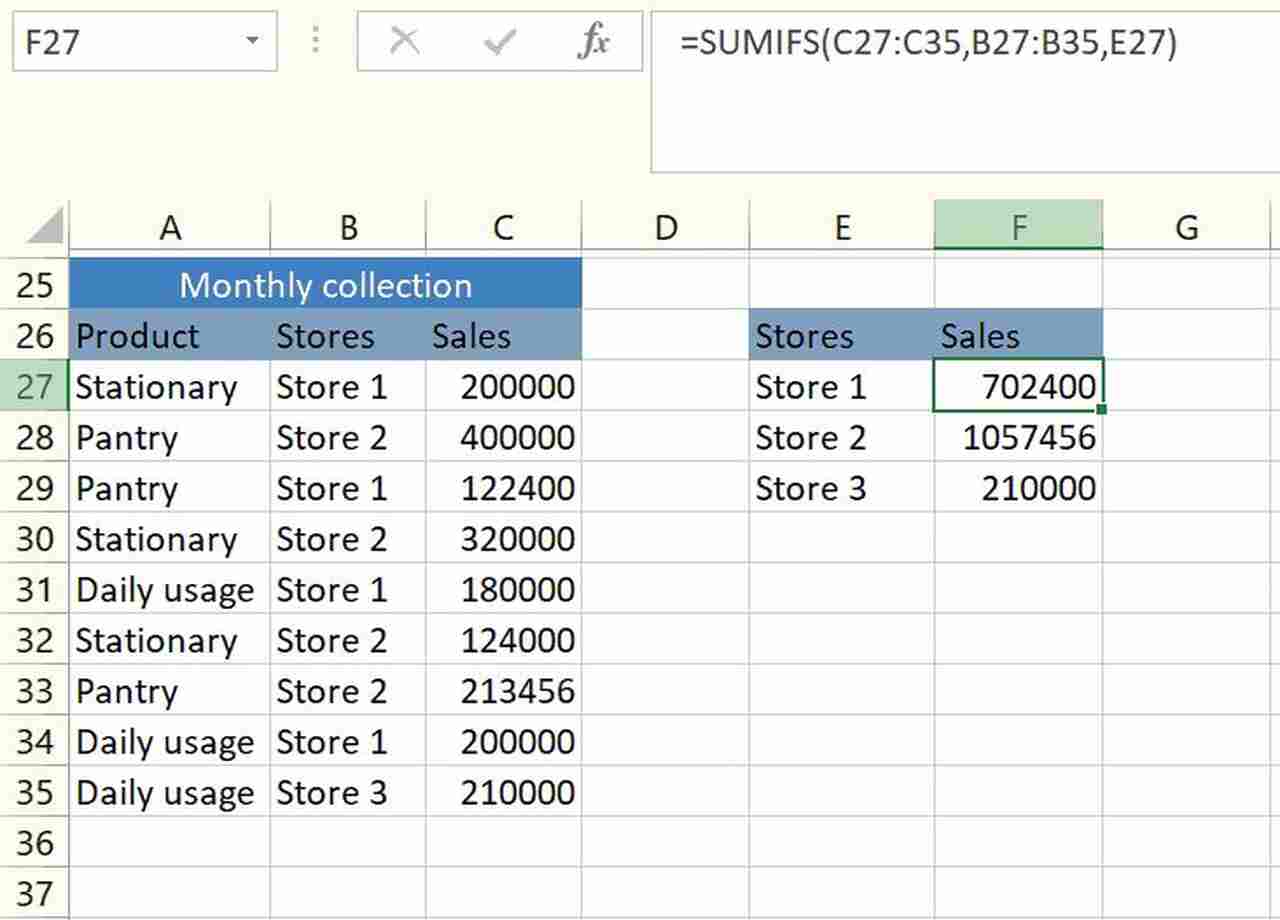The image size is (1280, 920).
Task: Select row 36 header
Action: coord(34,842)
